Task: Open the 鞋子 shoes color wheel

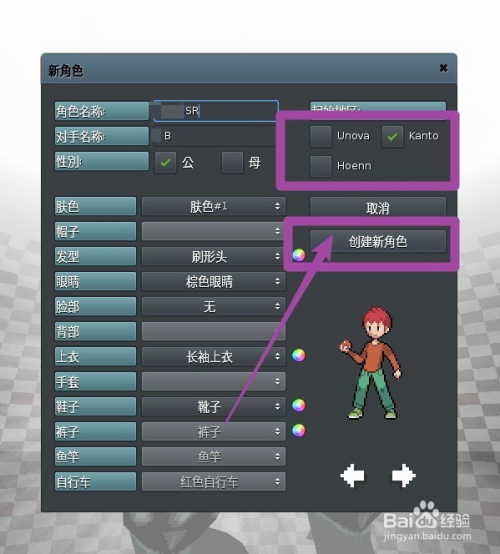Action: [x=299, y=405]
